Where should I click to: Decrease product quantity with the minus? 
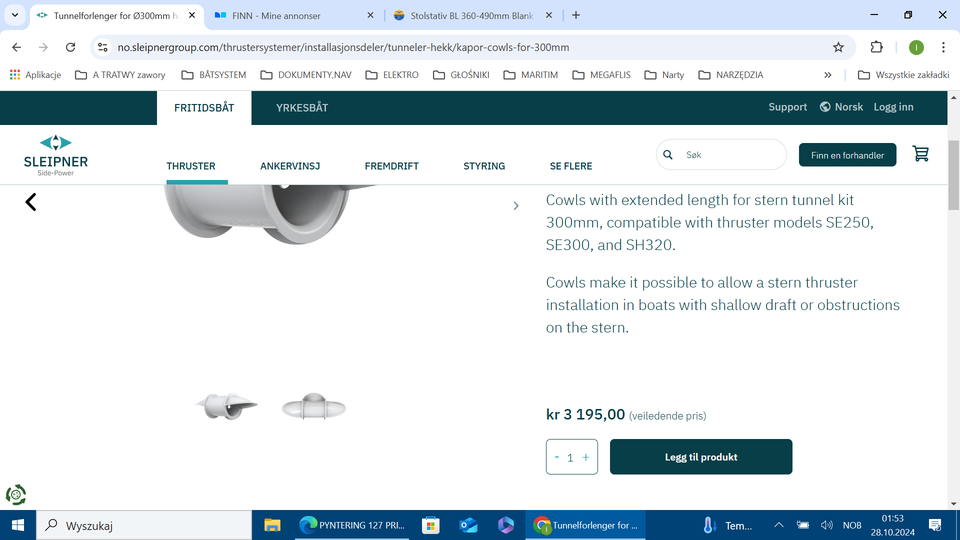coord(557,457)
